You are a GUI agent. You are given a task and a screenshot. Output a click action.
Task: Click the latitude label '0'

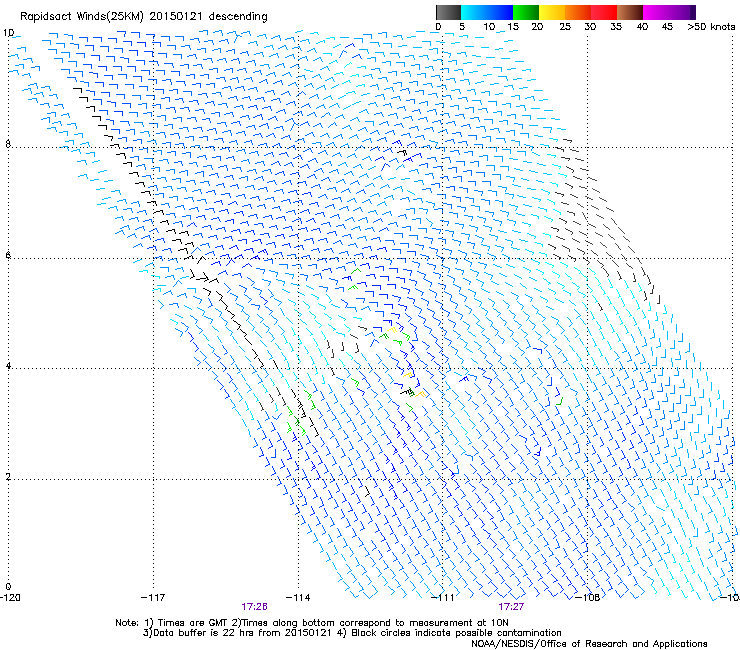click(x=8, y=587)
